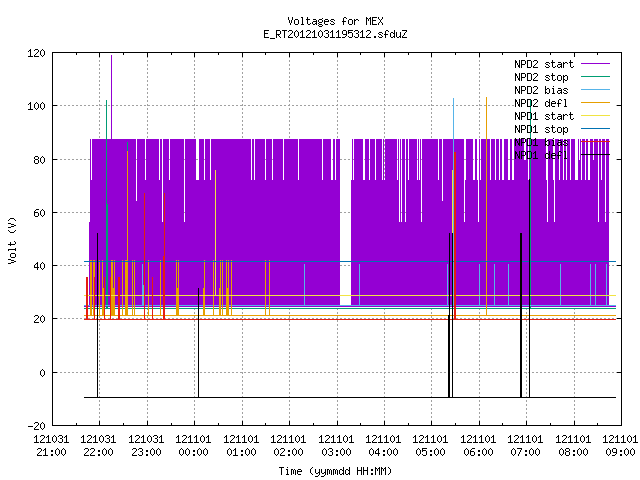Click the 121031 21:00 time tick label
The width and height of the screenshot is (640, 480).
(51, 446)
